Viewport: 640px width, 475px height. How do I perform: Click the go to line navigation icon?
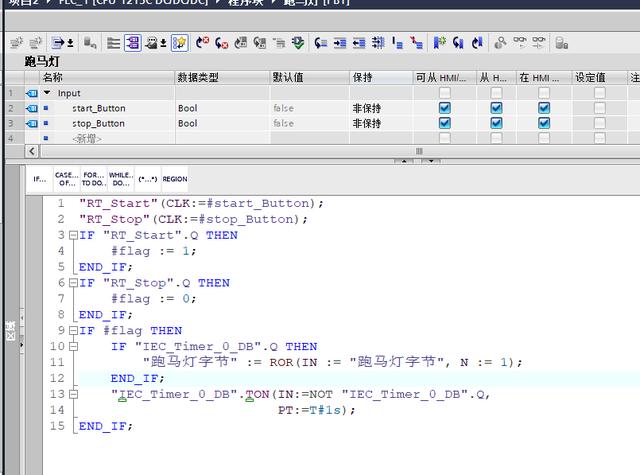(x=320, y=42)
